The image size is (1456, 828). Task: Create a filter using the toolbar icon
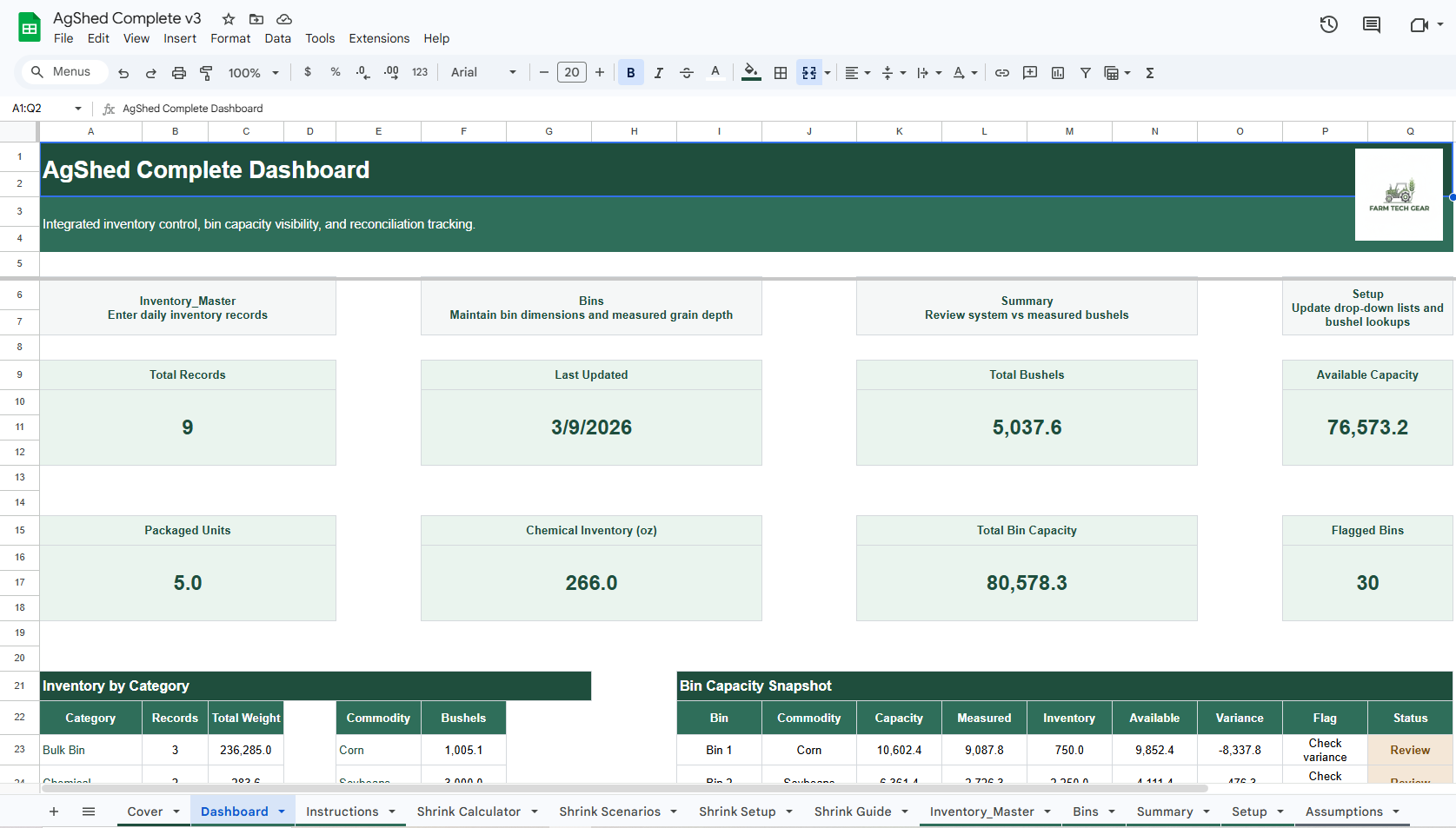tap(1086, 72)
